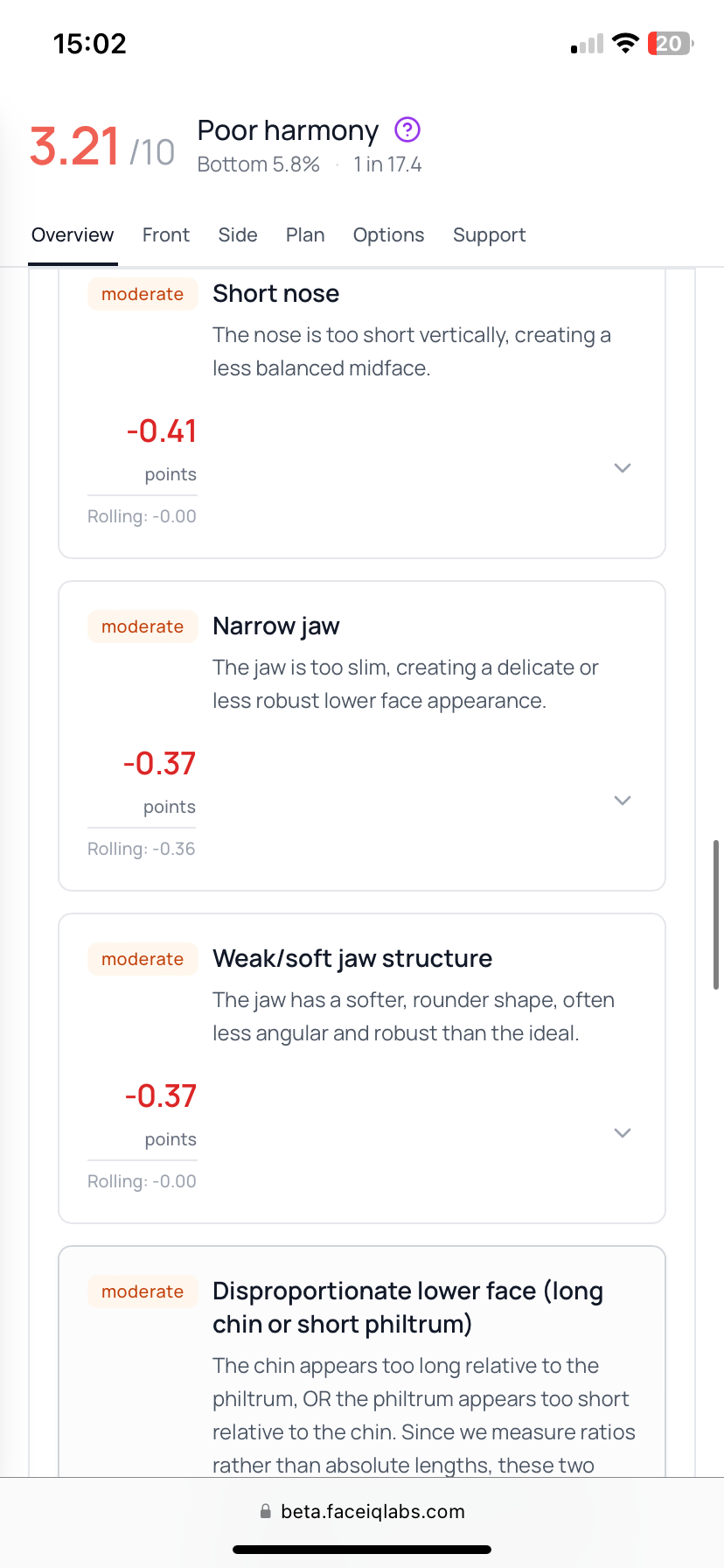The width and height of the screenshot is (724, 1568).
Task: Select the Overview tab
Action: pyautogui.click(x=73, y=235)
